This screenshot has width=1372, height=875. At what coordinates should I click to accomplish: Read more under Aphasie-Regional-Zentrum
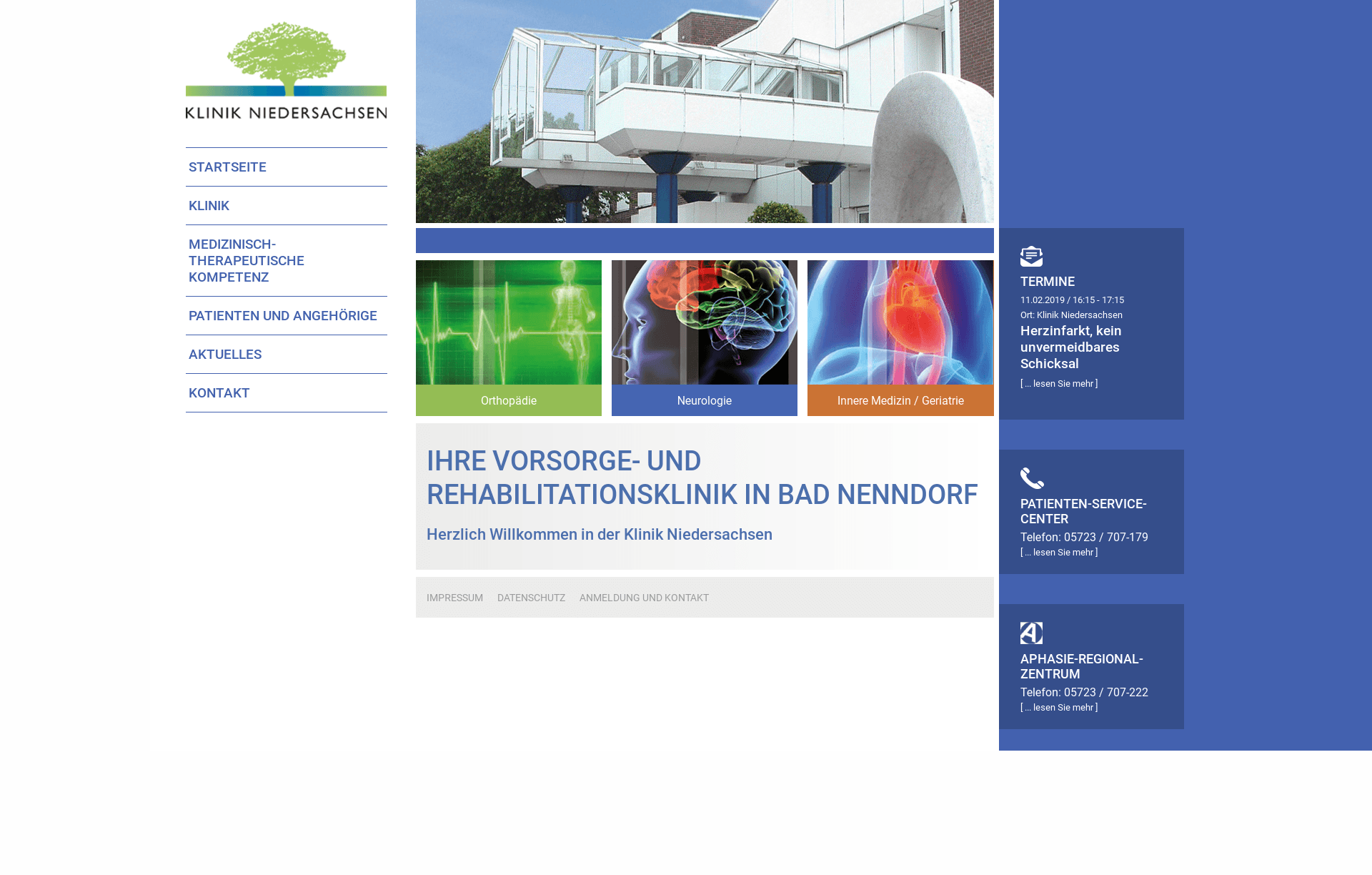(1059, 708)
